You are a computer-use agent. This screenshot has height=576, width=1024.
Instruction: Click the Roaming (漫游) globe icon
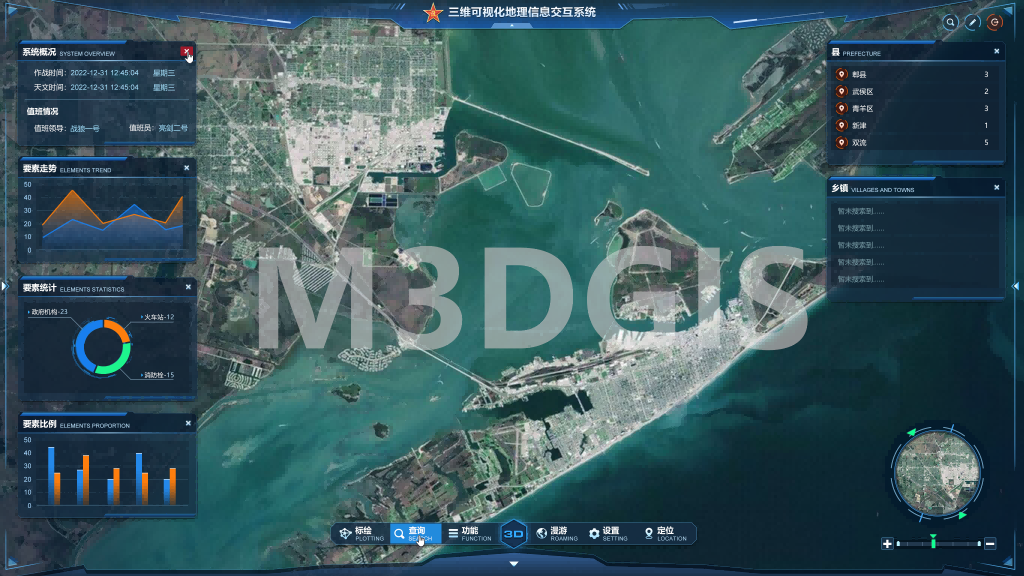pyautogui.click(x=541, y=535)
